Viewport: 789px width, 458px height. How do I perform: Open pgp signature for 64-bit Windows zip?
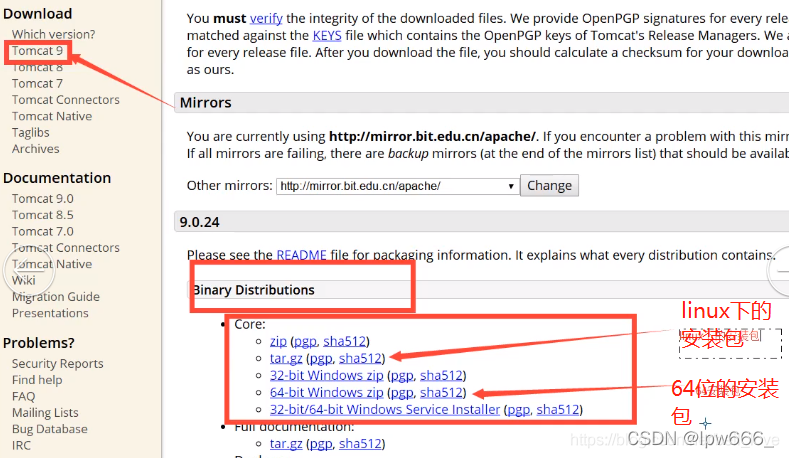point(403,393)
